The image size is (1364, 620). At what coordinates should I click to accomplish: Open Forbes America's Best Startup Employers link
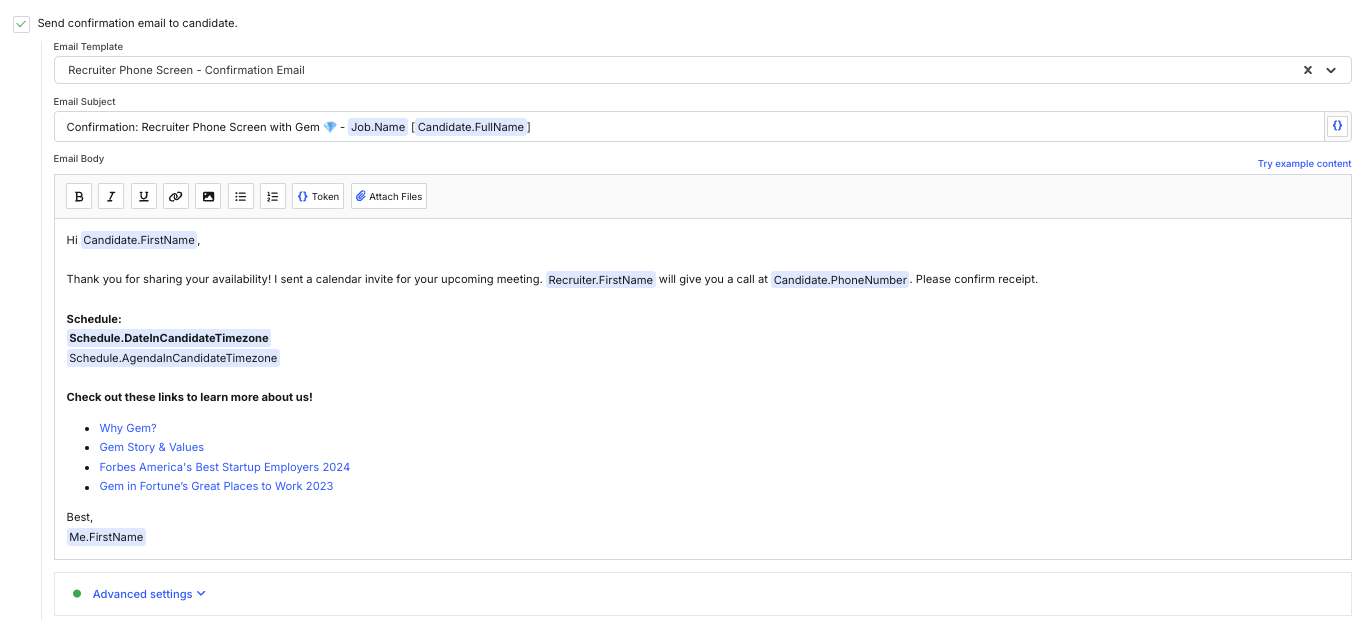click(225, 467)
